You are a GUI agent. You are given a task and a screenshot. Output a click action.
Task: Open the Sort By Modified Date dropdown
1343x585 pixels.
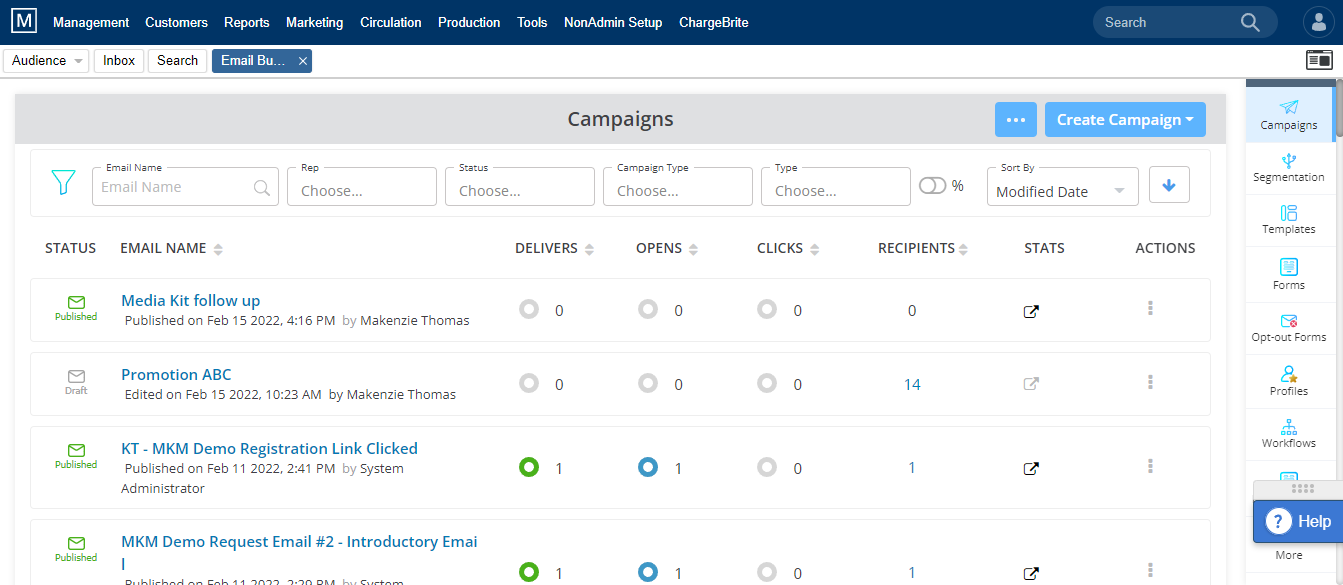coord(1062,187)
